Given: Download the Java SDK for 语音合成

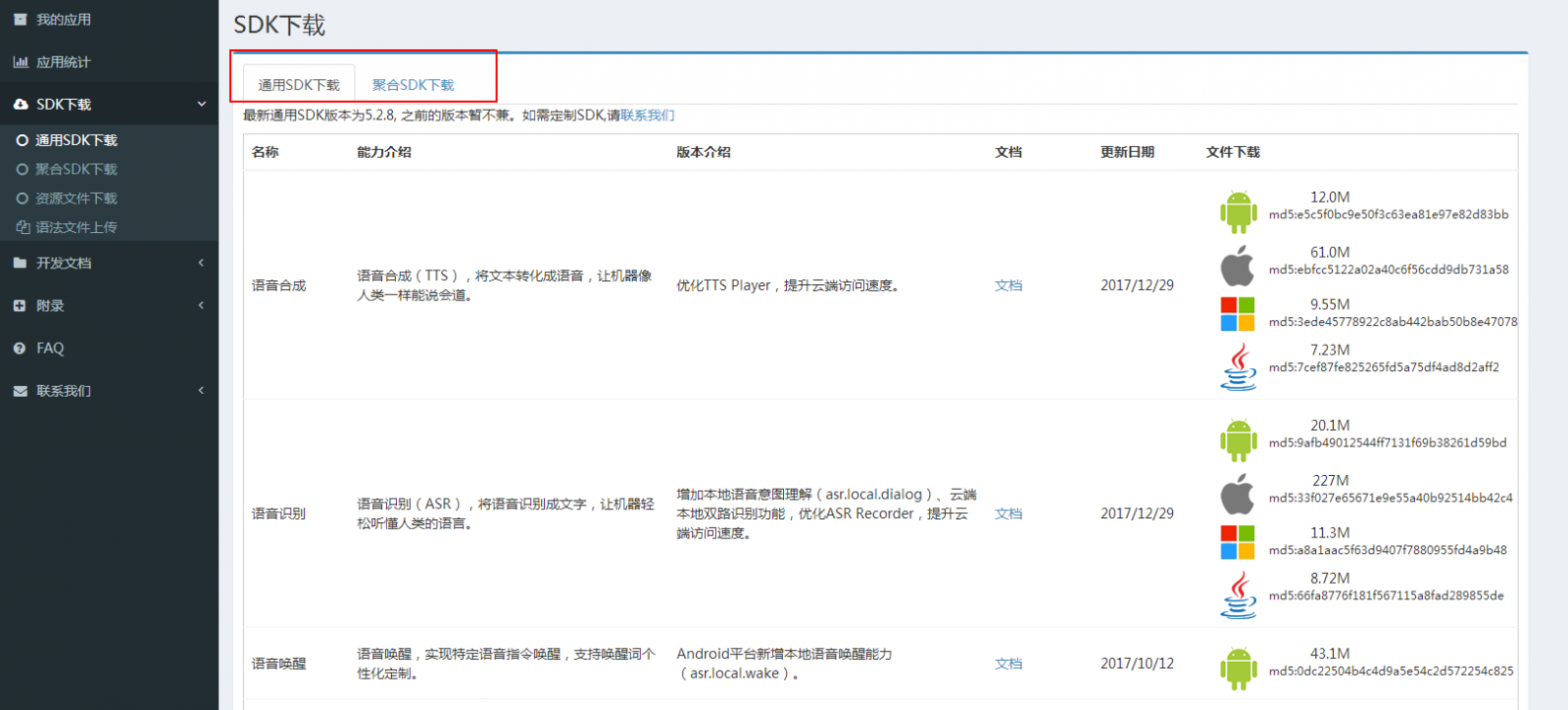Looking at the screenshot, I should (x=1238, y=366).
